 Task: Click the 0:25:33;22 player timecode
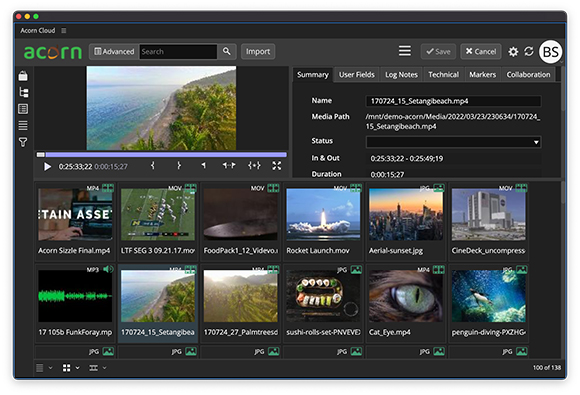pos(75,166)
